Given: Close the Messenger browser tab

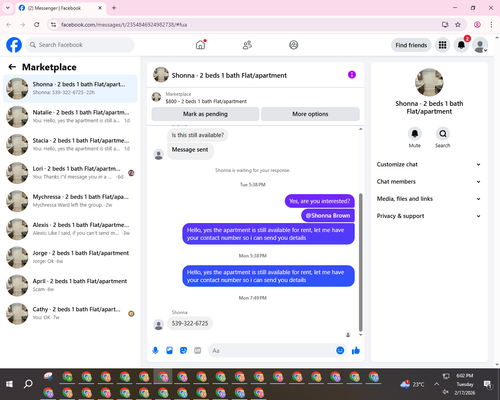Looking at the screenshot, I should point(100,8).
